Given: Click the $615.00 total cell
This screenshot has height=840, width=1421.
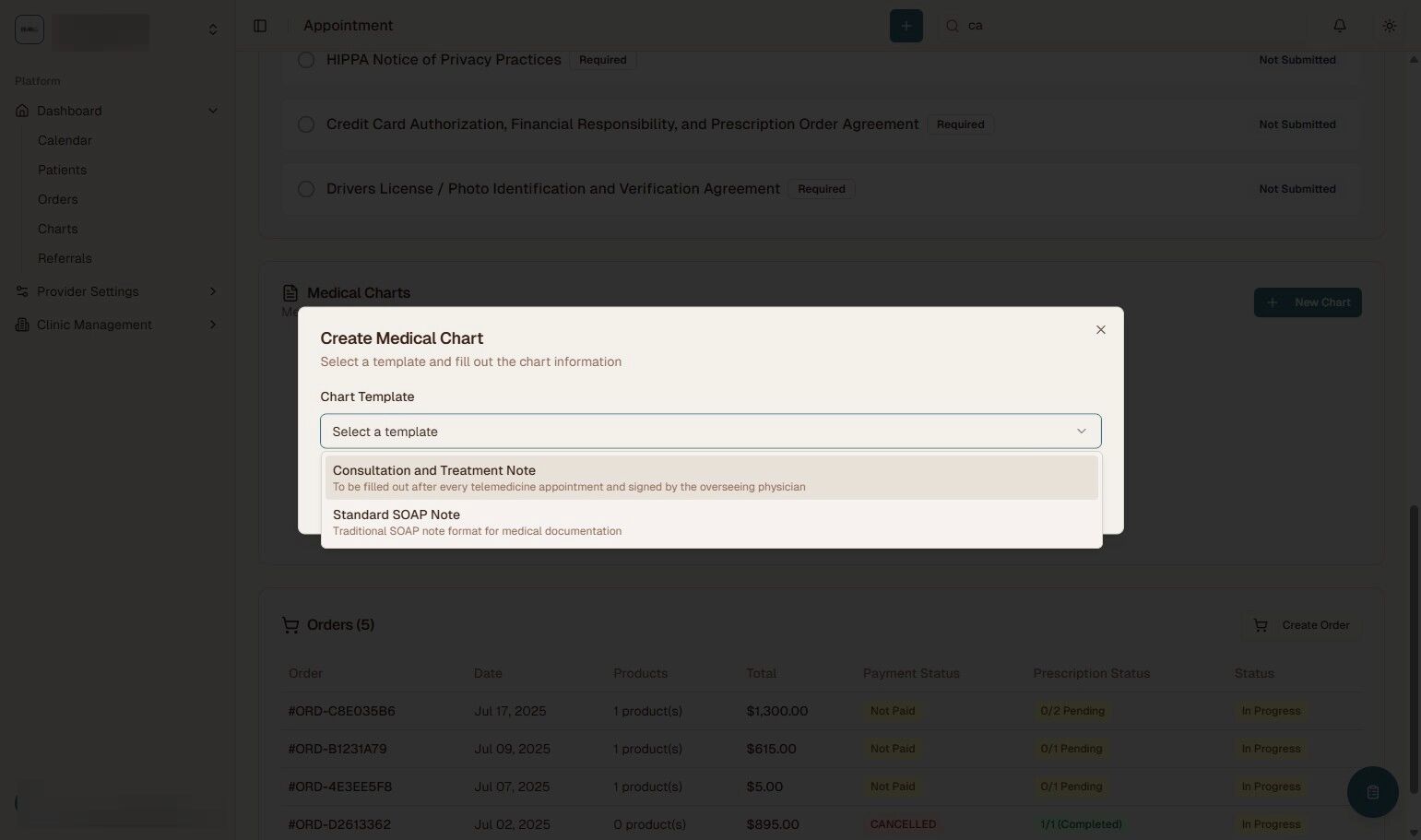Looking at the screenshot, I should tap(771, 749).
